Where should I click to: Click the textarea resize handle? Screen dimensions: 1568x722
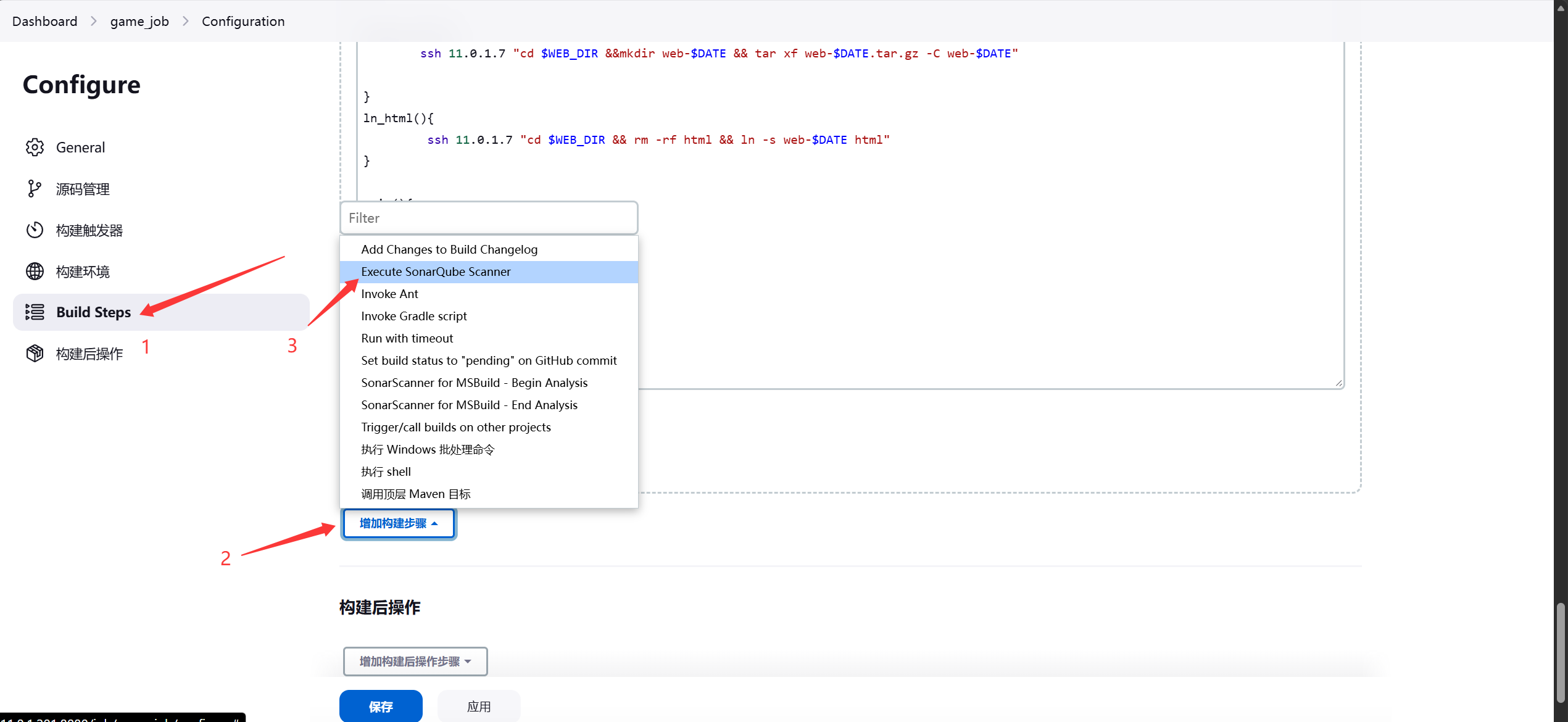tap(1338, 383)
